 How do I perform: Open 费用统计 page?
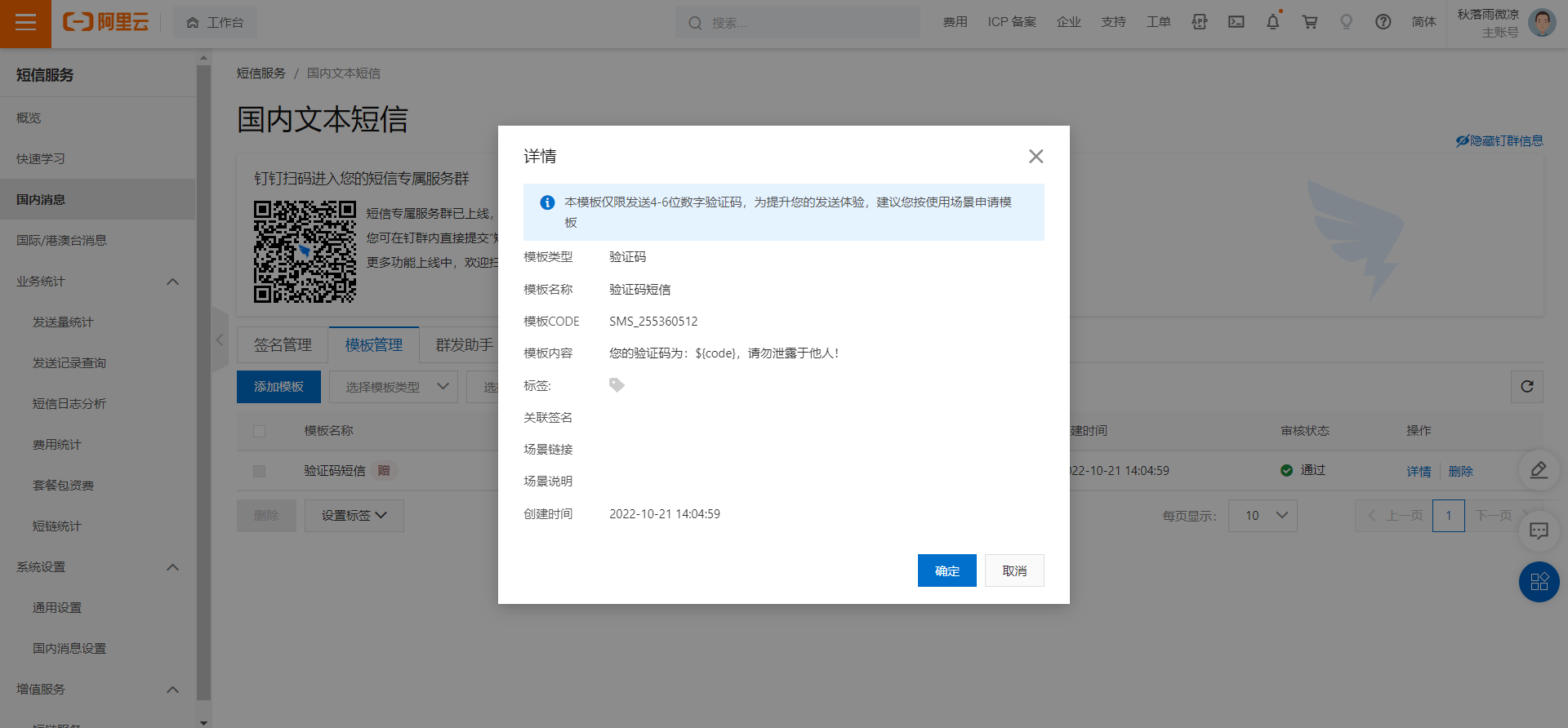pos(57,444)
